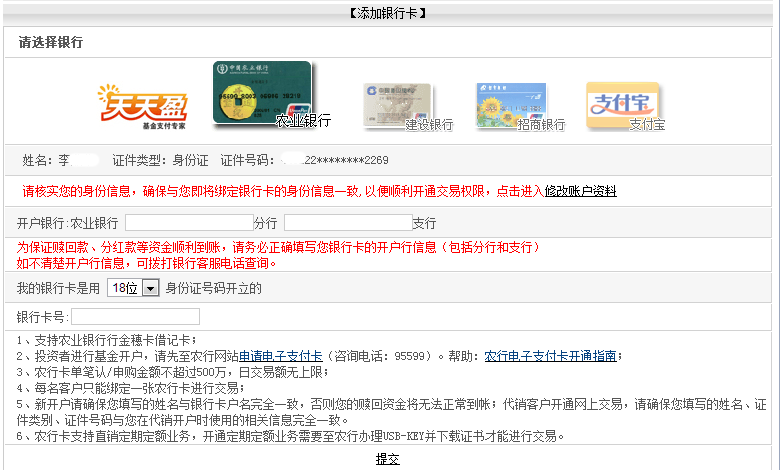Choose the 建设银行 bank card image
This screenshot has width=780, height=470.
[397, 104]
